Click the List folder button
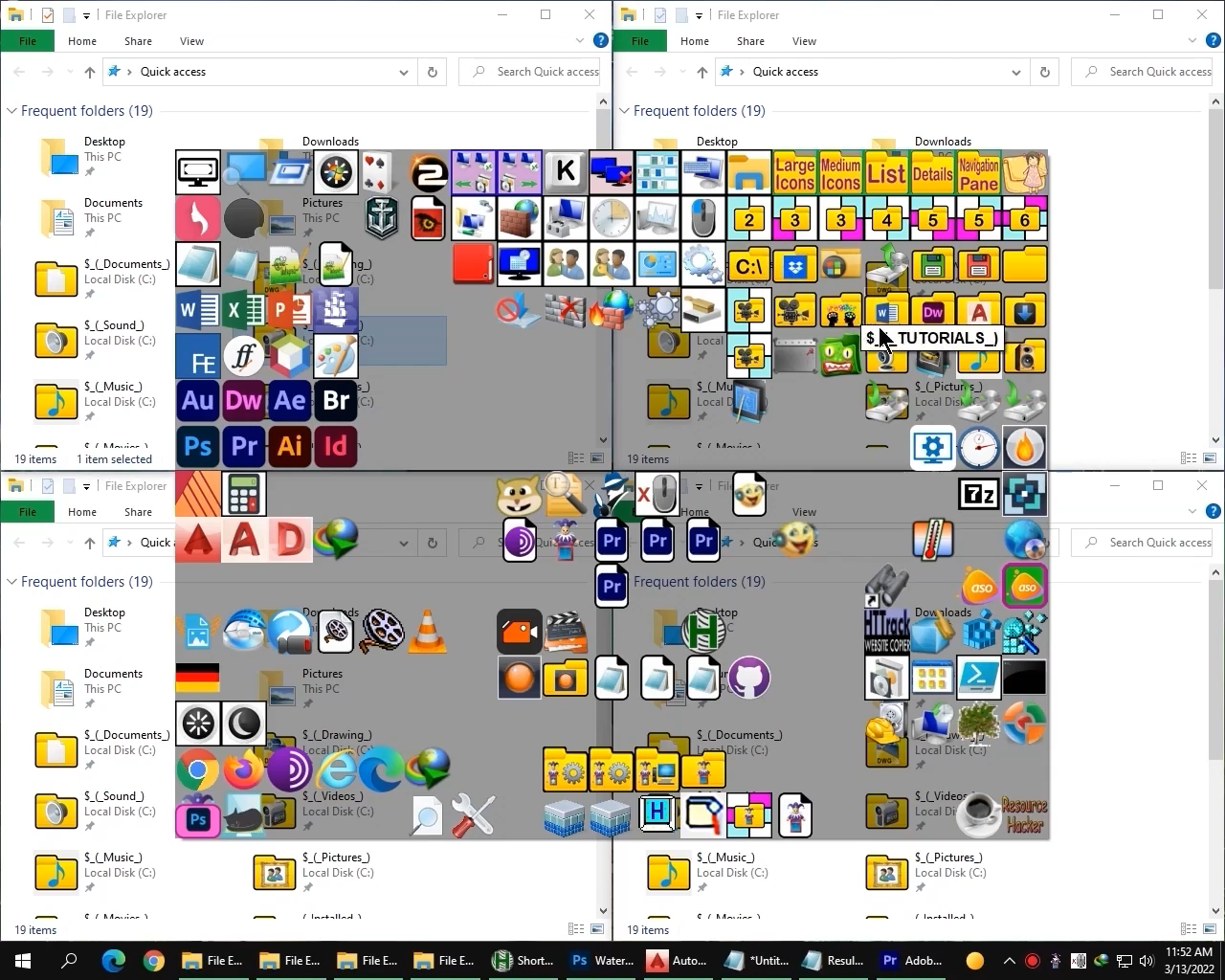This screenshot has width=1225, height=980. [887, 172]
